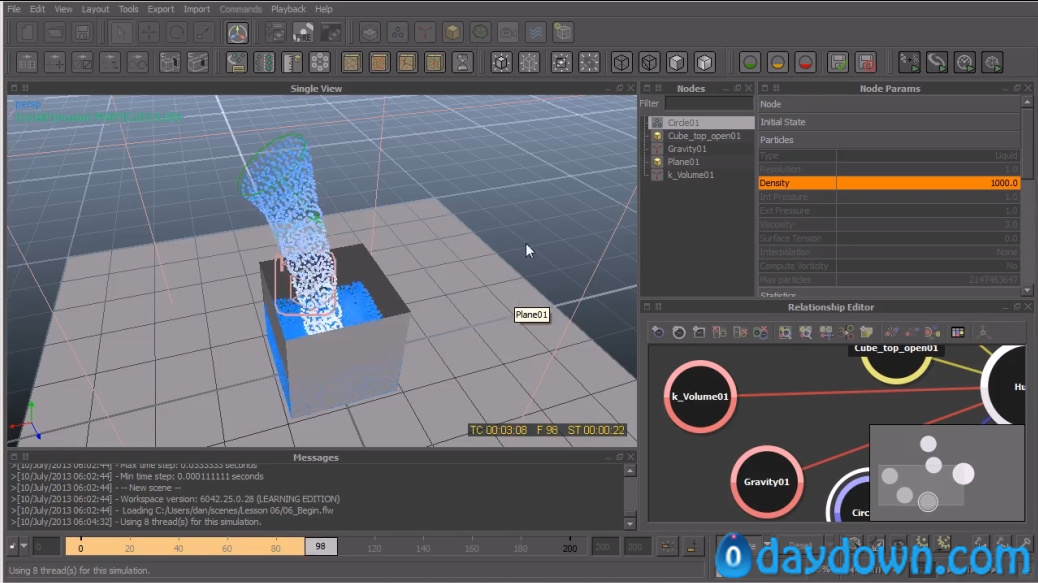Screen dimensions: 1038x583
Task: Expand the Initial State section
Action: (x=889, y=122)
